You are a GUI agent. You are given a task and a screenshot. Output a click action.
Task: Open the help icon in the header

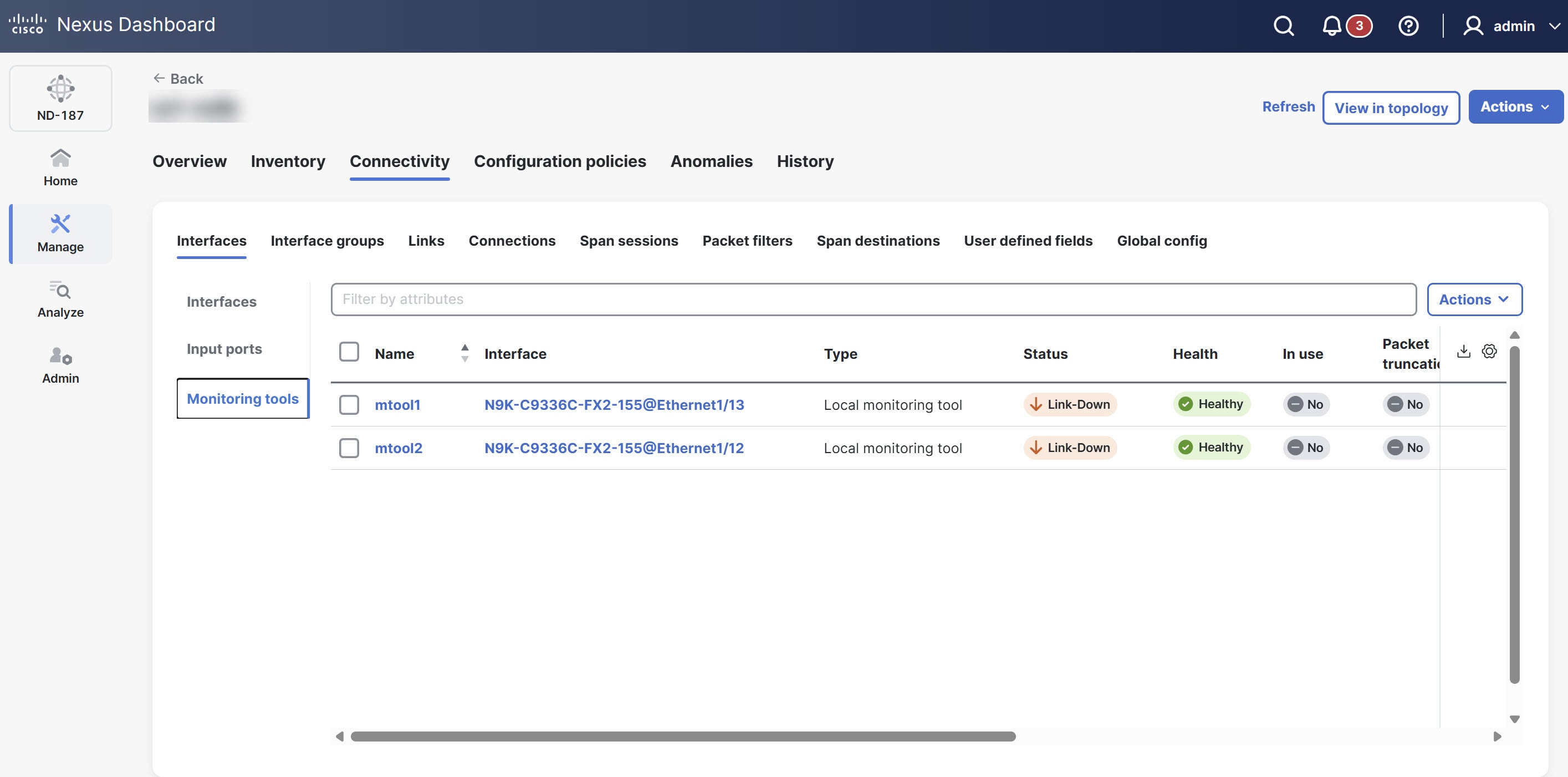(1408, 26)
